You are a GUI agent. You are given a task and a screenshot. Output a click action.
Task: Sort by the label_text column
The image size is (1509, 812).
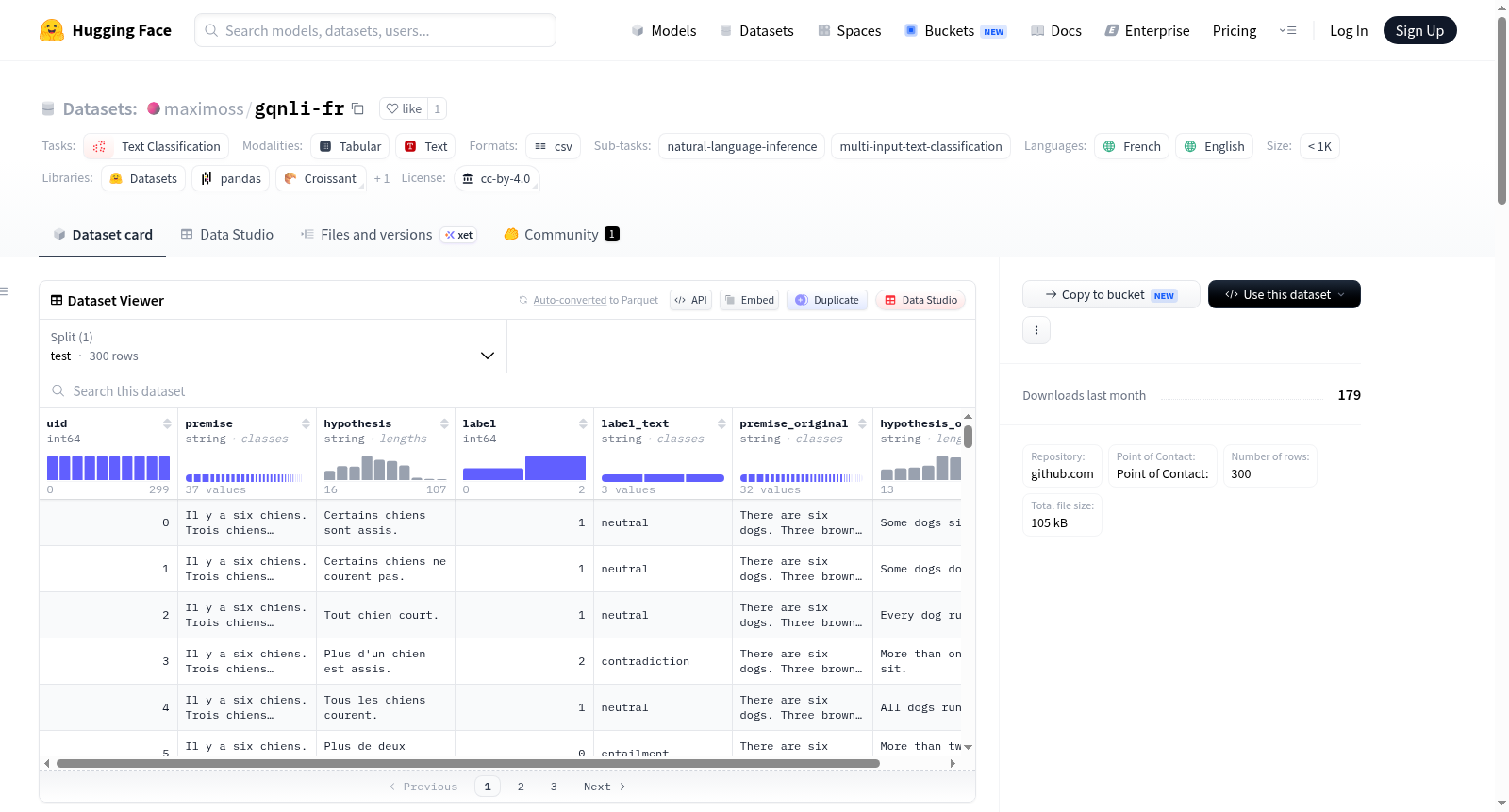[721, 423]
